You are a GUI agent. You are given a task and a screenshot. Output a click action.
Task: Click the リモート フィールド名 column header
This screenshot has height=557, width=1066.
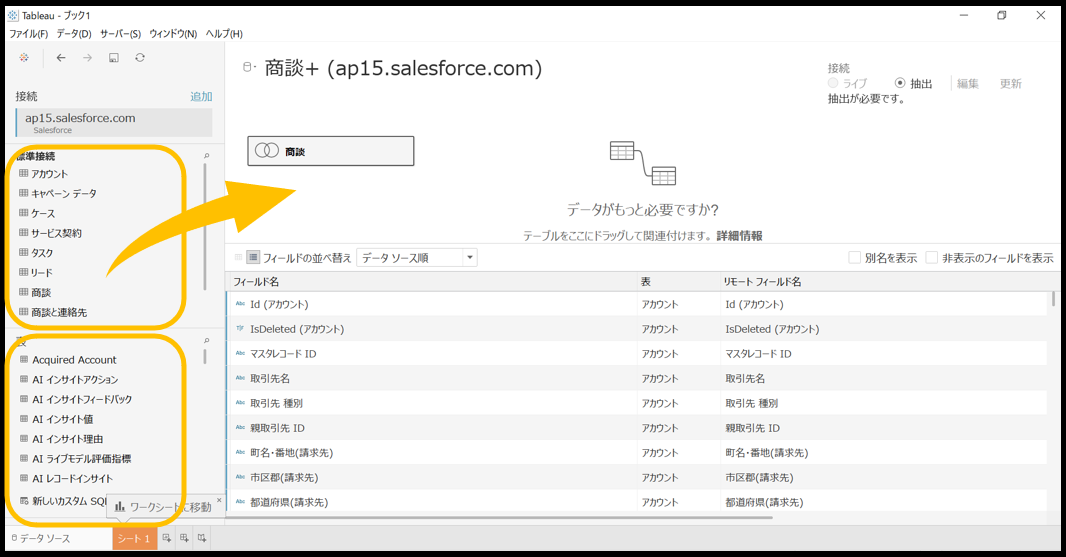pyautogui.click(x=762, y=282)
